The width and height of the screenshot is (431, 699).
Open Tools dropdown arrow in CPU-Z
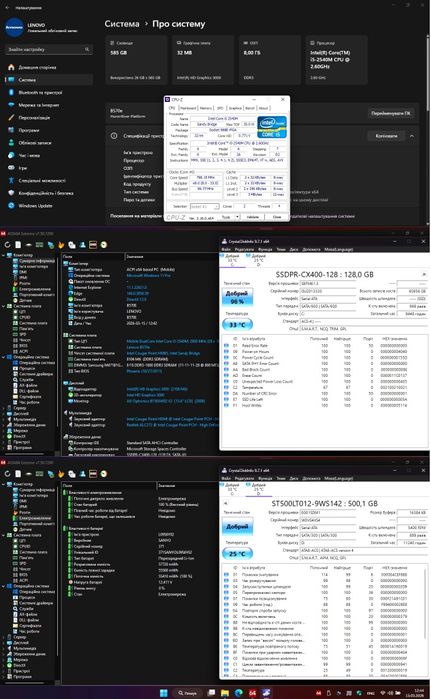click(238, 217)
